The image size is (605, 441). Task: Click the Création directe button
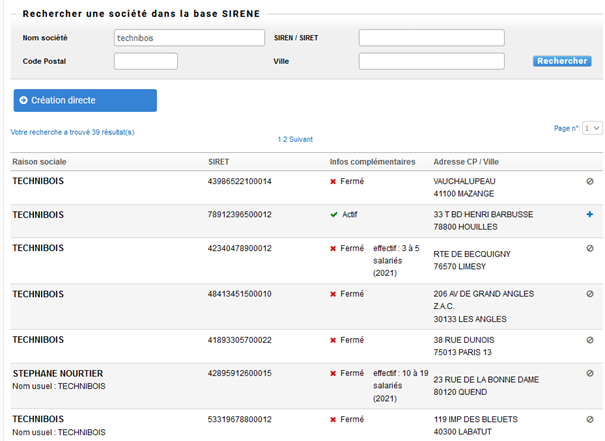point(85,100)
